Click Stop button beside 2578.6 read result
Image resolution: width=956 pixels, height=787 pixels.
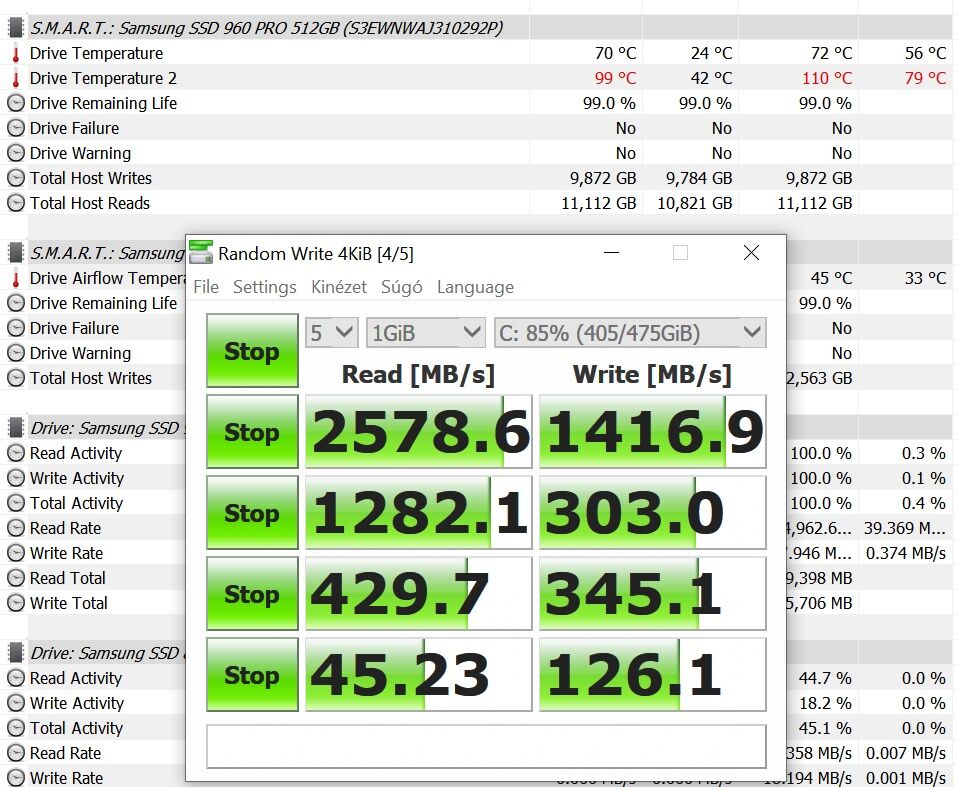coord(252,432)
